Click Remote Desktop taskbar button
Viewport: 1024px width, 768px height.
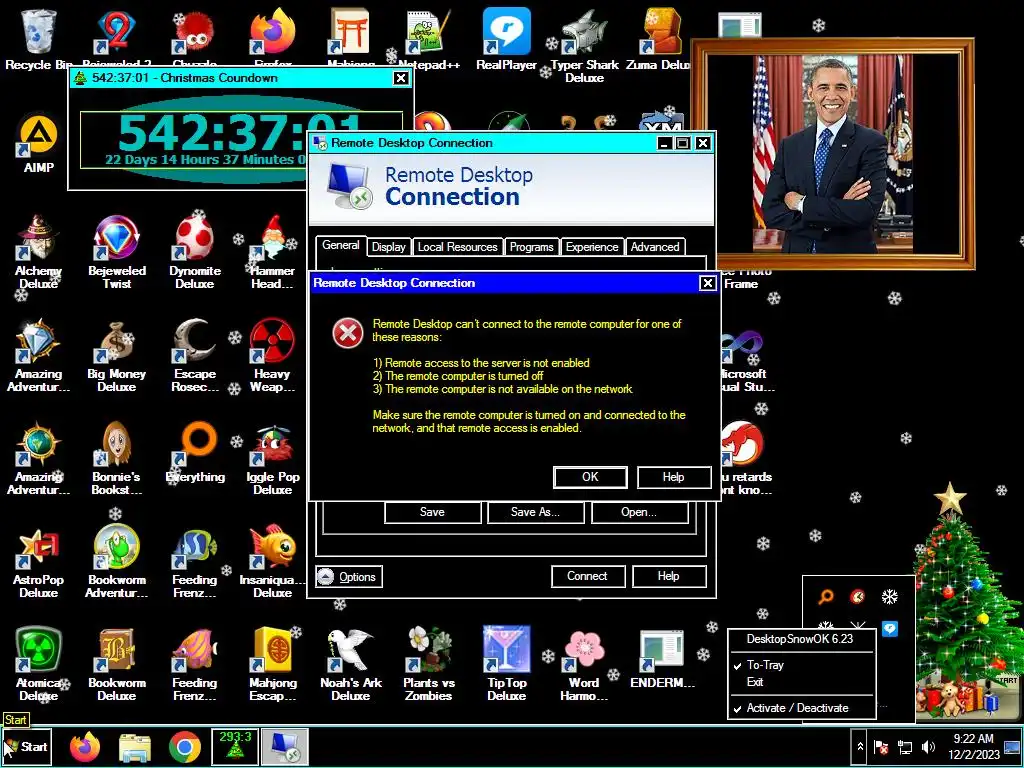coord(285,747)
